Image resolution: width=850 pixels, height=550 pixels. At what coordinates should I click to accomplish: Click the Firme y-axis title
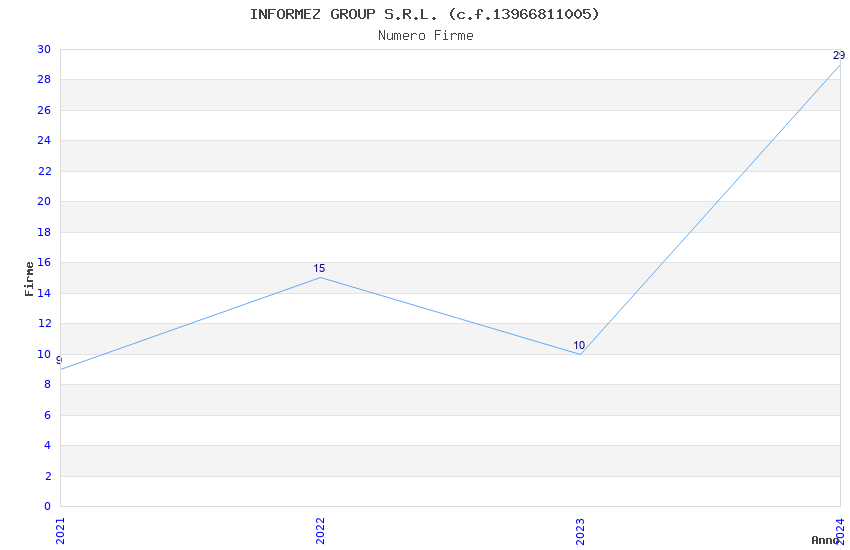point(29,279)
